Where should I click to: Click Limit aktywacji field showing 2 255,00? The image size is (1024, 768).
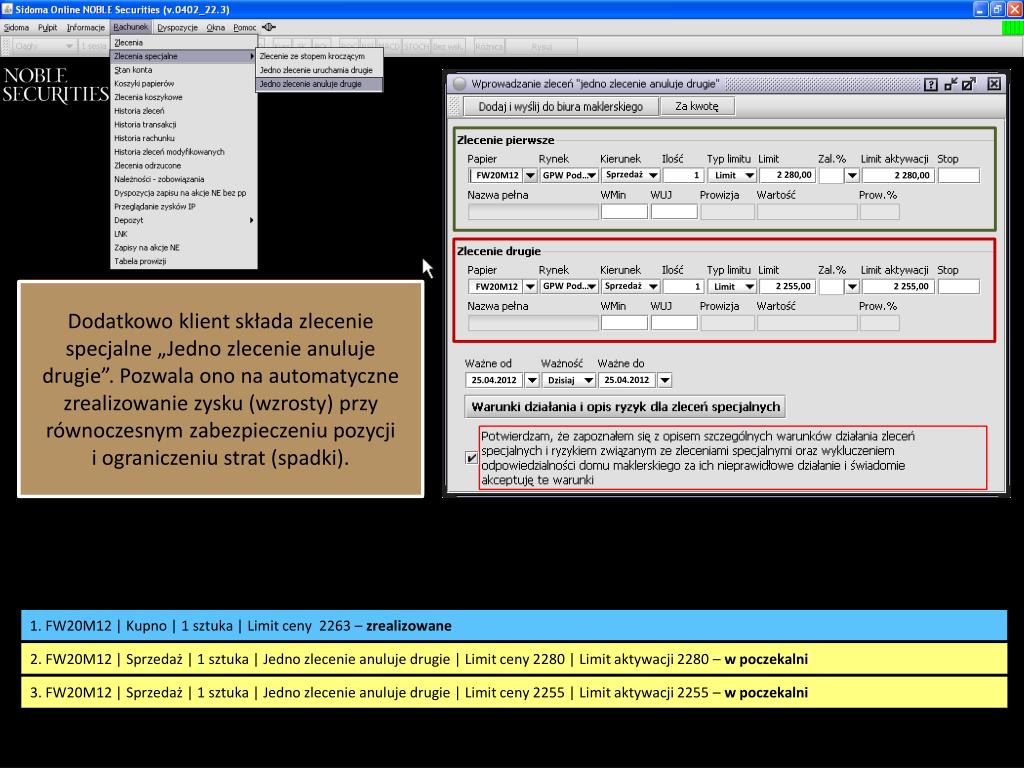click(898, 286)
